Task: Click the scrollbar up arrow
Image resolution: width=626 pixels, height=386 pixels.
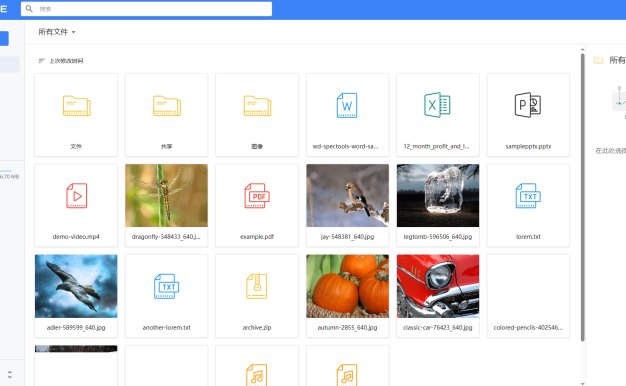Action: click(582, 50)
